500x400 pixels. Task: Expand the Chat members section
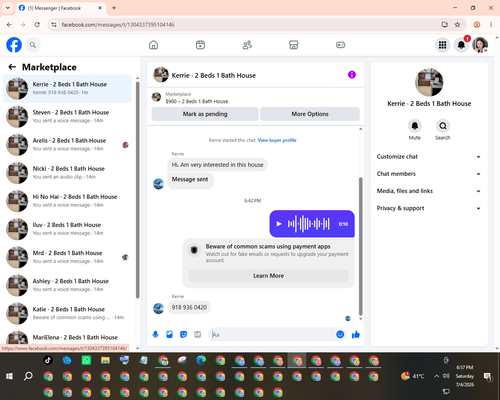click(429, 174)
